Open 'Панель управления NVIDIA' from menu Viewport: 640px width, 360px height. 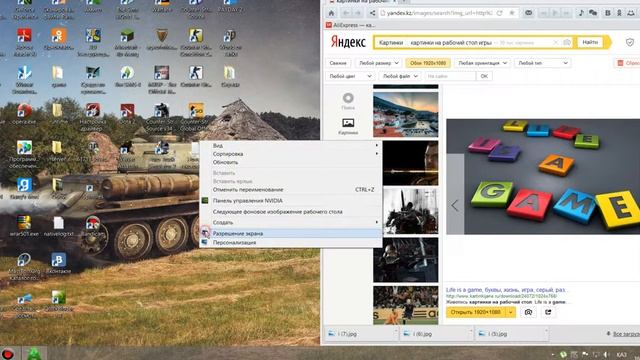(291, 201)
